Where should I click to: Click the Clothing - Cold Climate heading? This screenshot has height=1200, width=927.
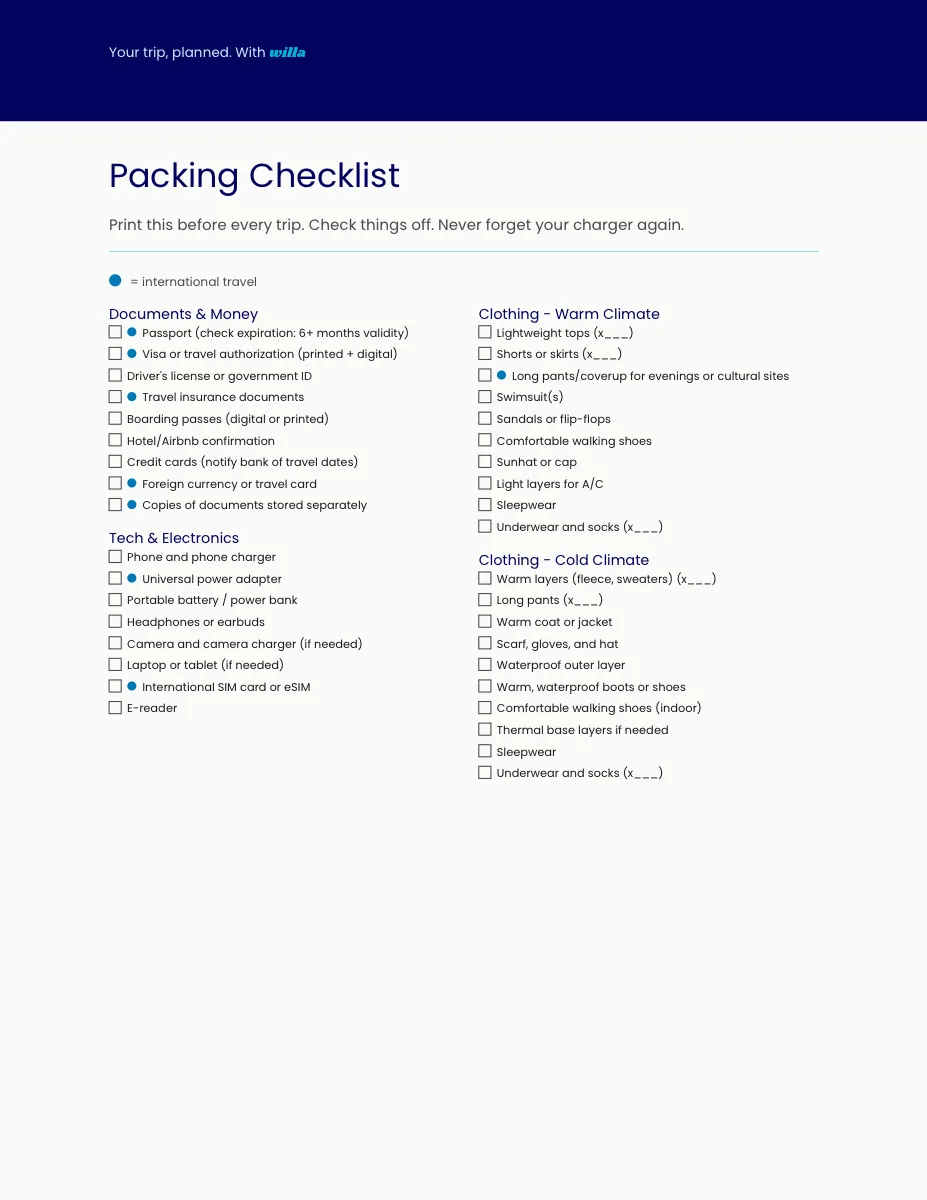pos(563,560)
